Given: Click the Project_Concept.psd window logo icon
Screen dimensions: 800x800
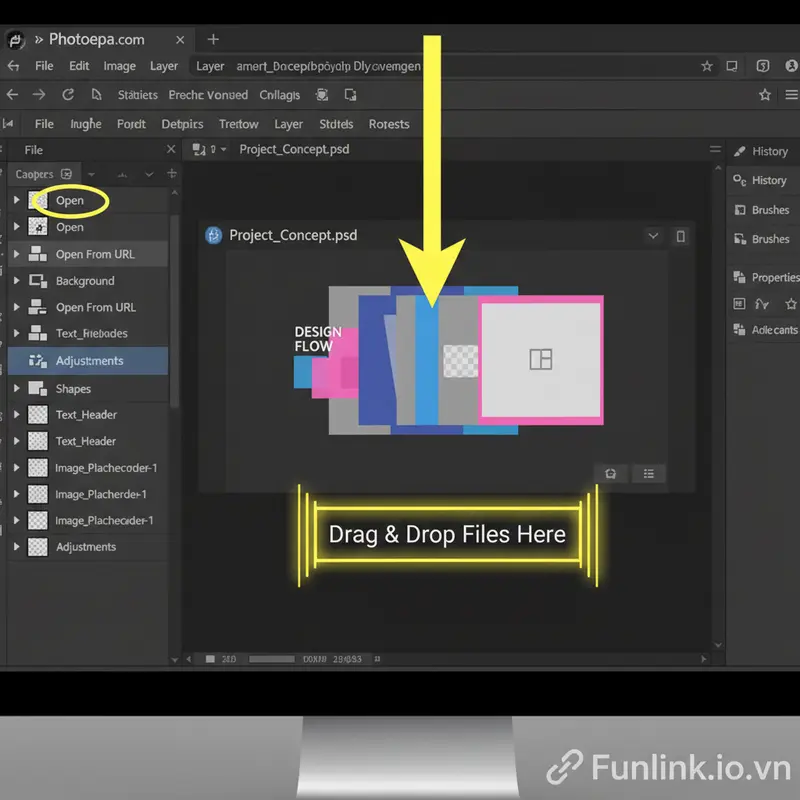Looking at the screenshot, I should point(213,235).
